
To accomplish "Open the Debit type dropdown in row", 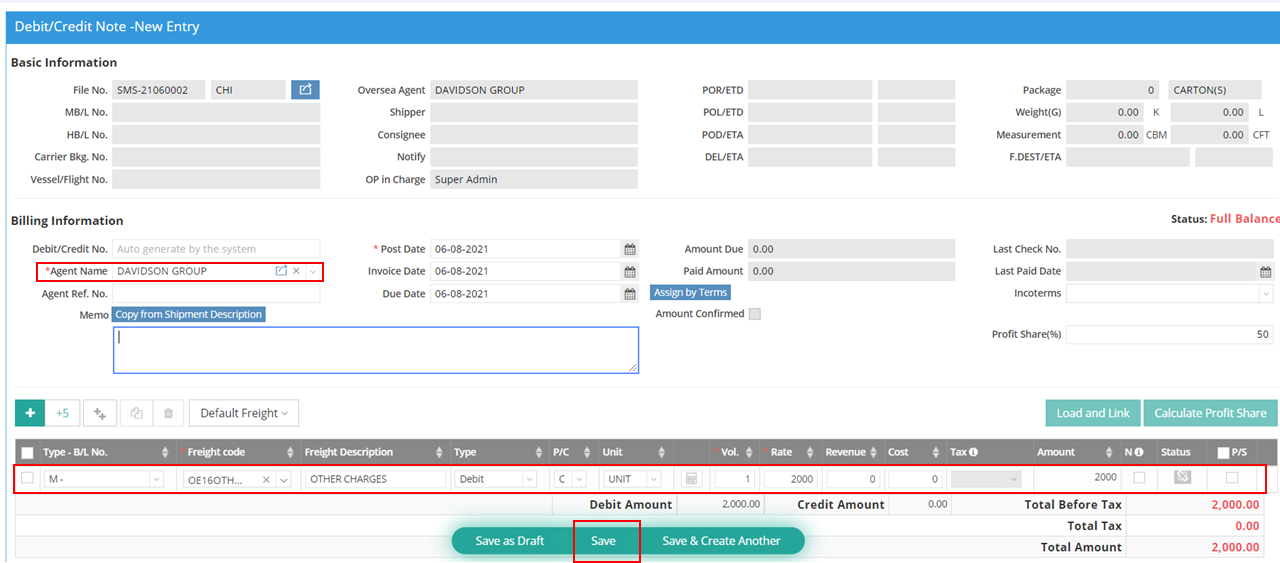I will [494, 479].
